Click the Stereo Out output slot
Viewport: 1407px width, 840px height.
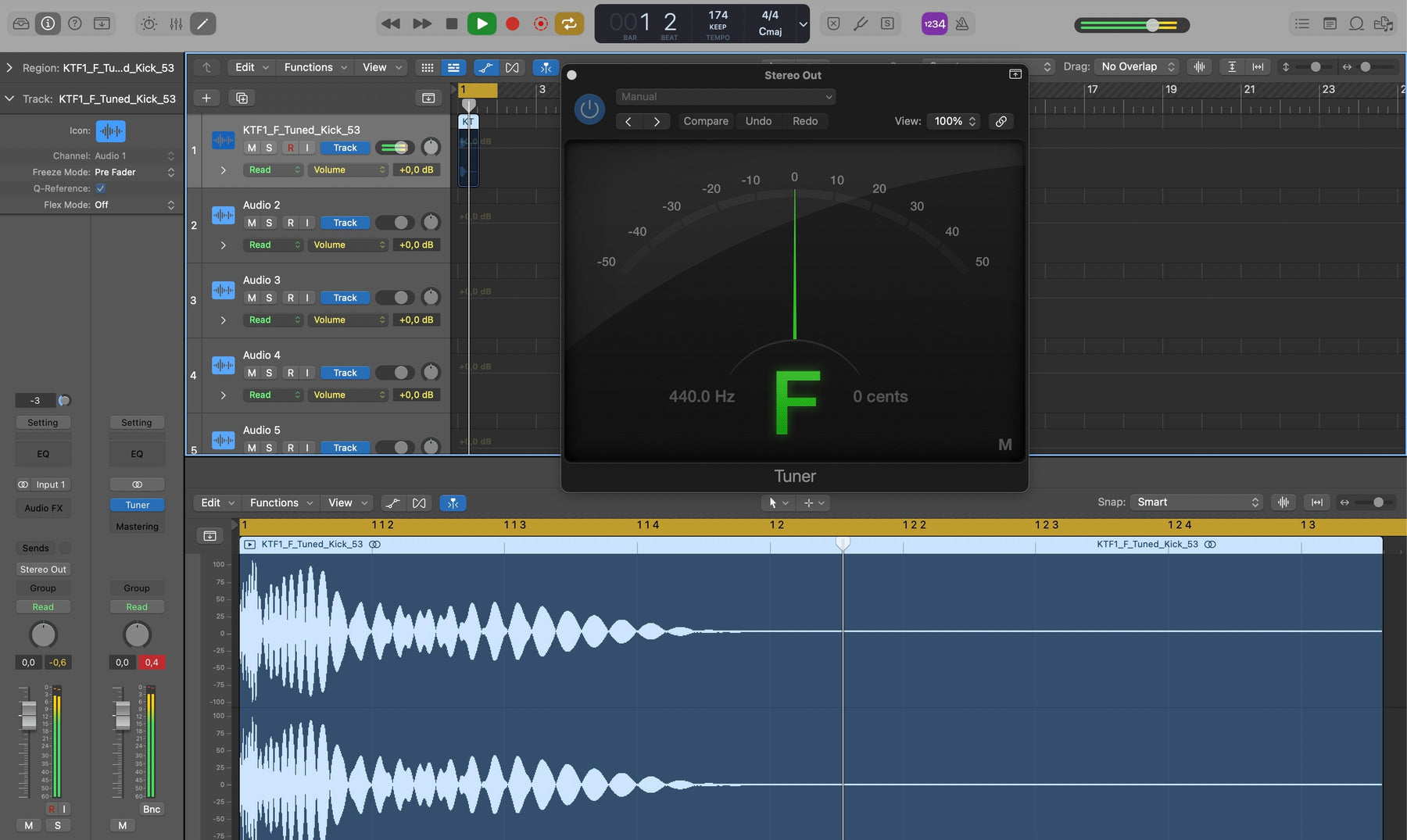pos(43,569)
